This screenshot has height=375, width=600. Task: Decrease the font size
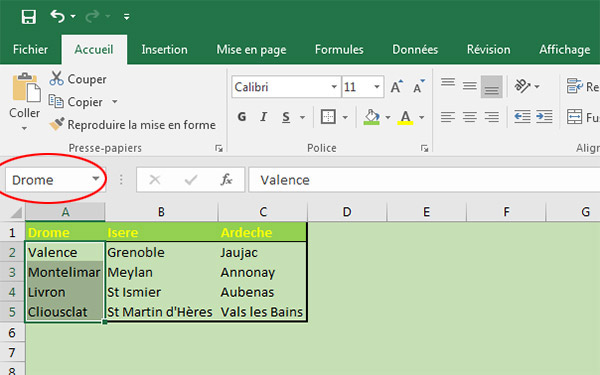pos(419,87)
